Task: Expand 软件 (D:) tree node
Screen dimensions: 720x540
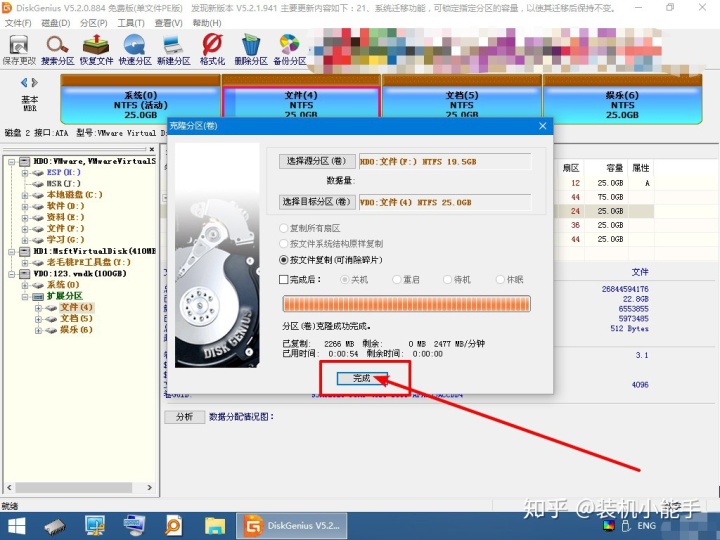Action: point(25,206)
